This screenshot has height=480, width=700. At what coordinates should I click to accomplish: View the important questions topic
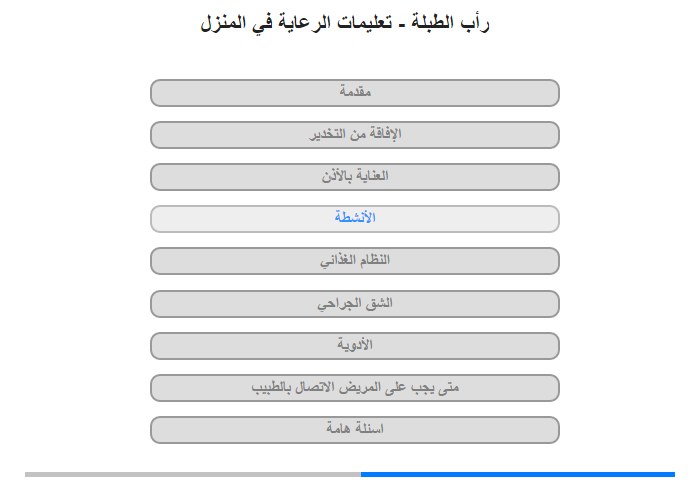click(x=355, y=430)
